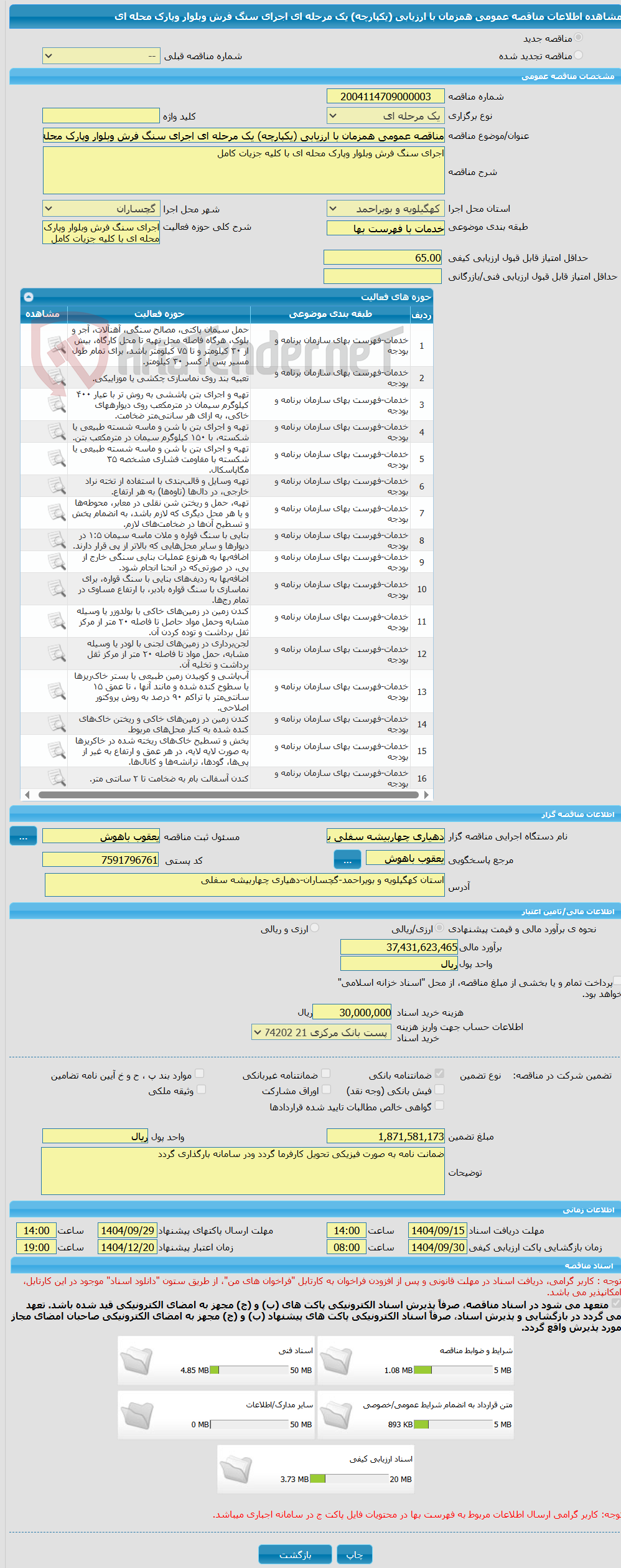Click توضیحات text area
This screenshot has height=1568, width=621.
(x=243, y=1171)
